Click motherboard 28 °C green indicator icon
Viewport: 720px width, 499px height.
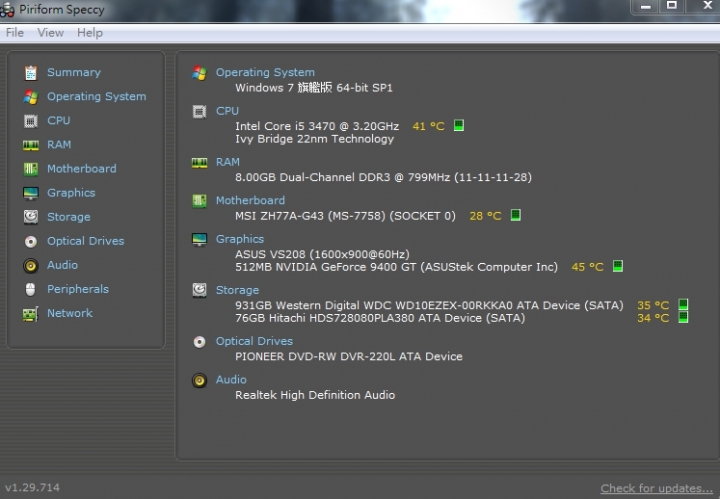(x=516, y=215)
